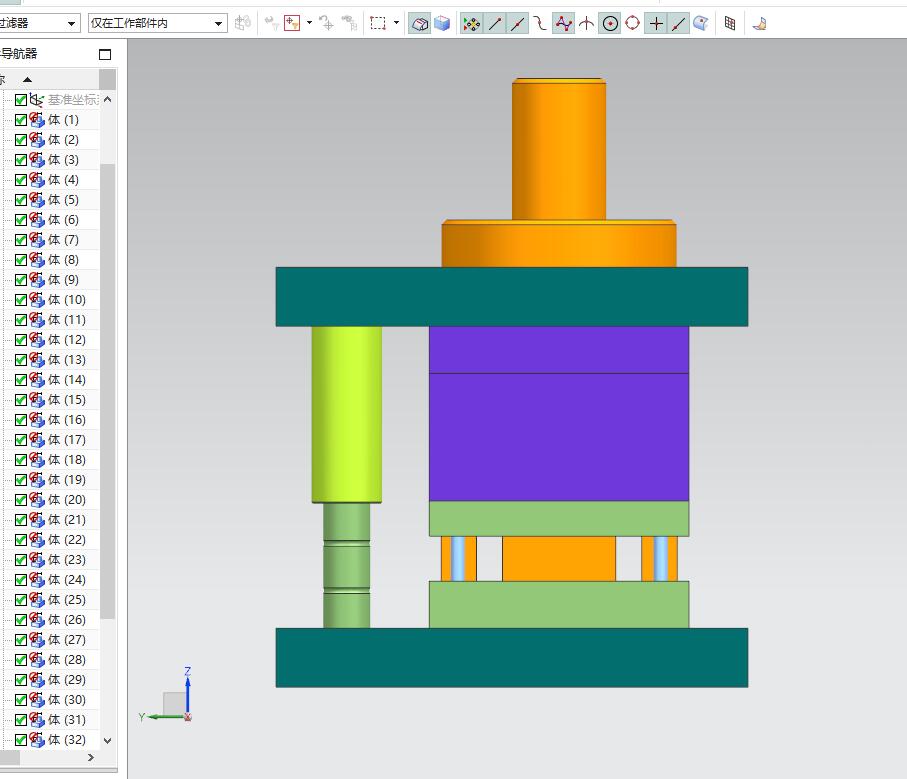Click the rectangle selection tool icon
Screen dimensions: 907x779
pos(378,23)
